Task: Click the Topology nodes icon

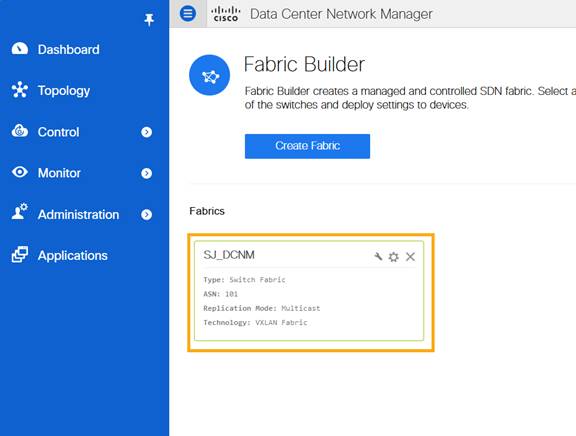Action: point(19,90)
